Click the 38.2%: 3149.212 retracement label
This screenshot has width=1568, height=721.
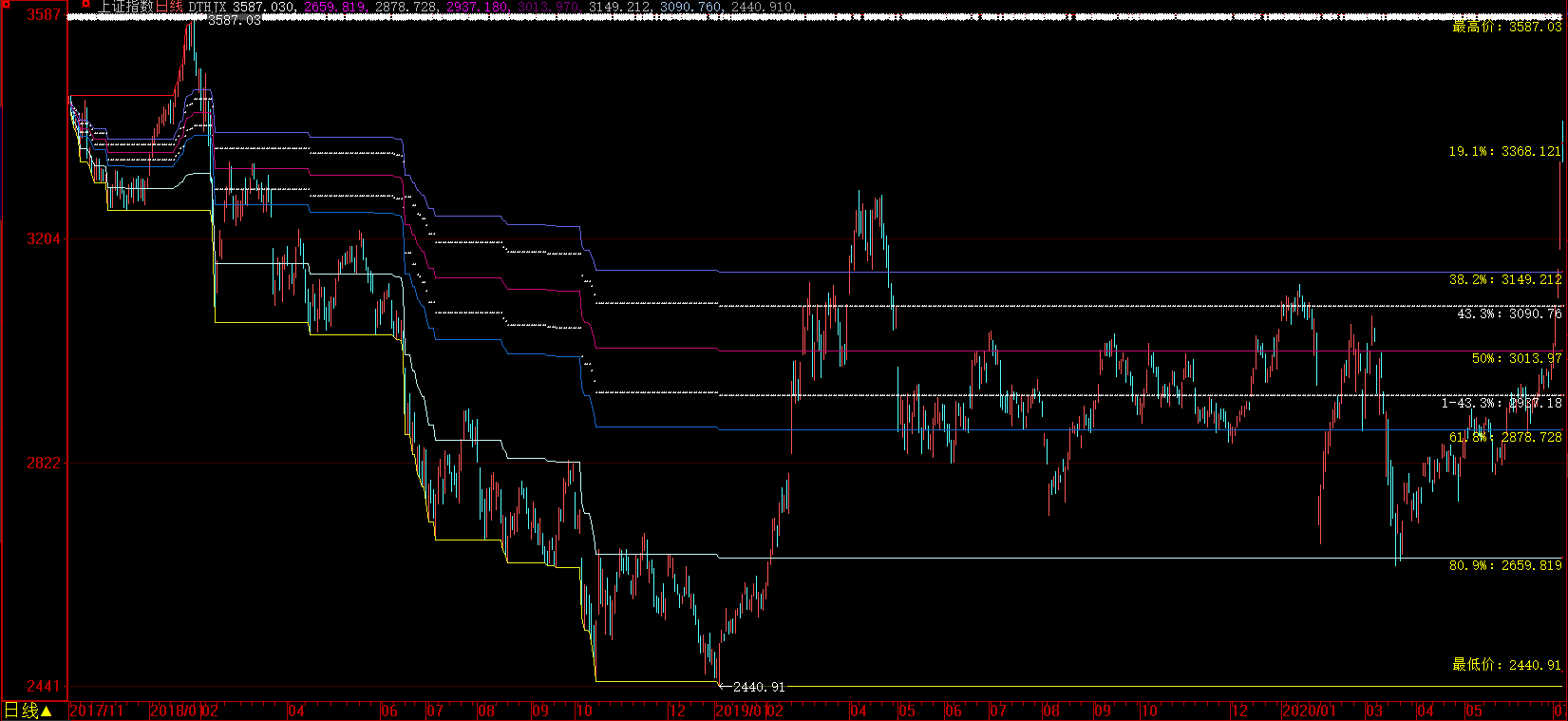tap(1504, 279)
